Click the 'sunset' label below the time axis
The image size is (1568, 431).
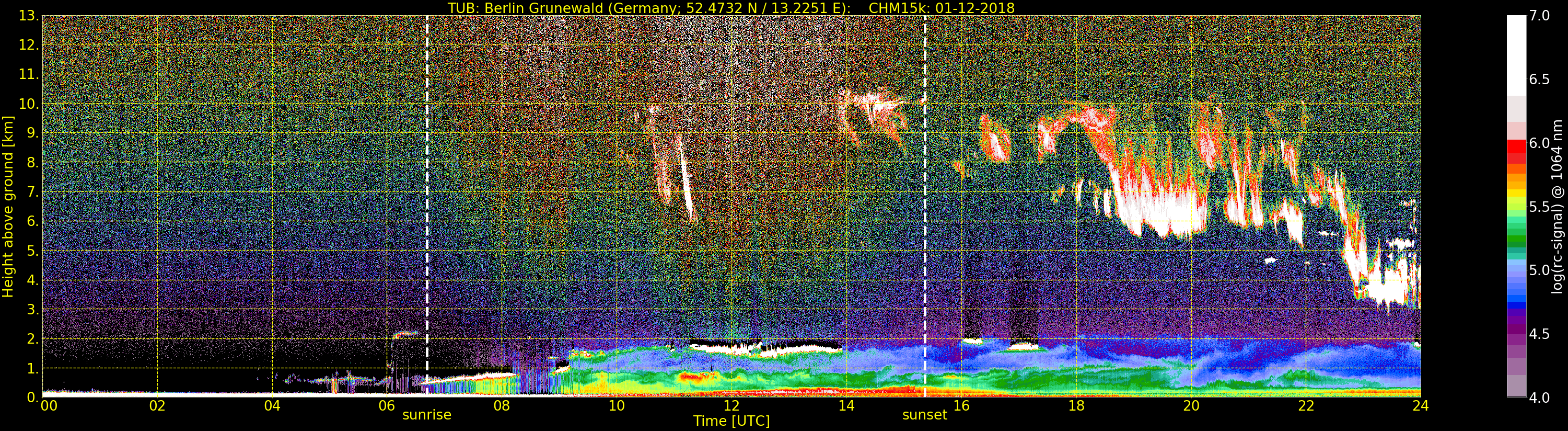click(x=925, y=415)
